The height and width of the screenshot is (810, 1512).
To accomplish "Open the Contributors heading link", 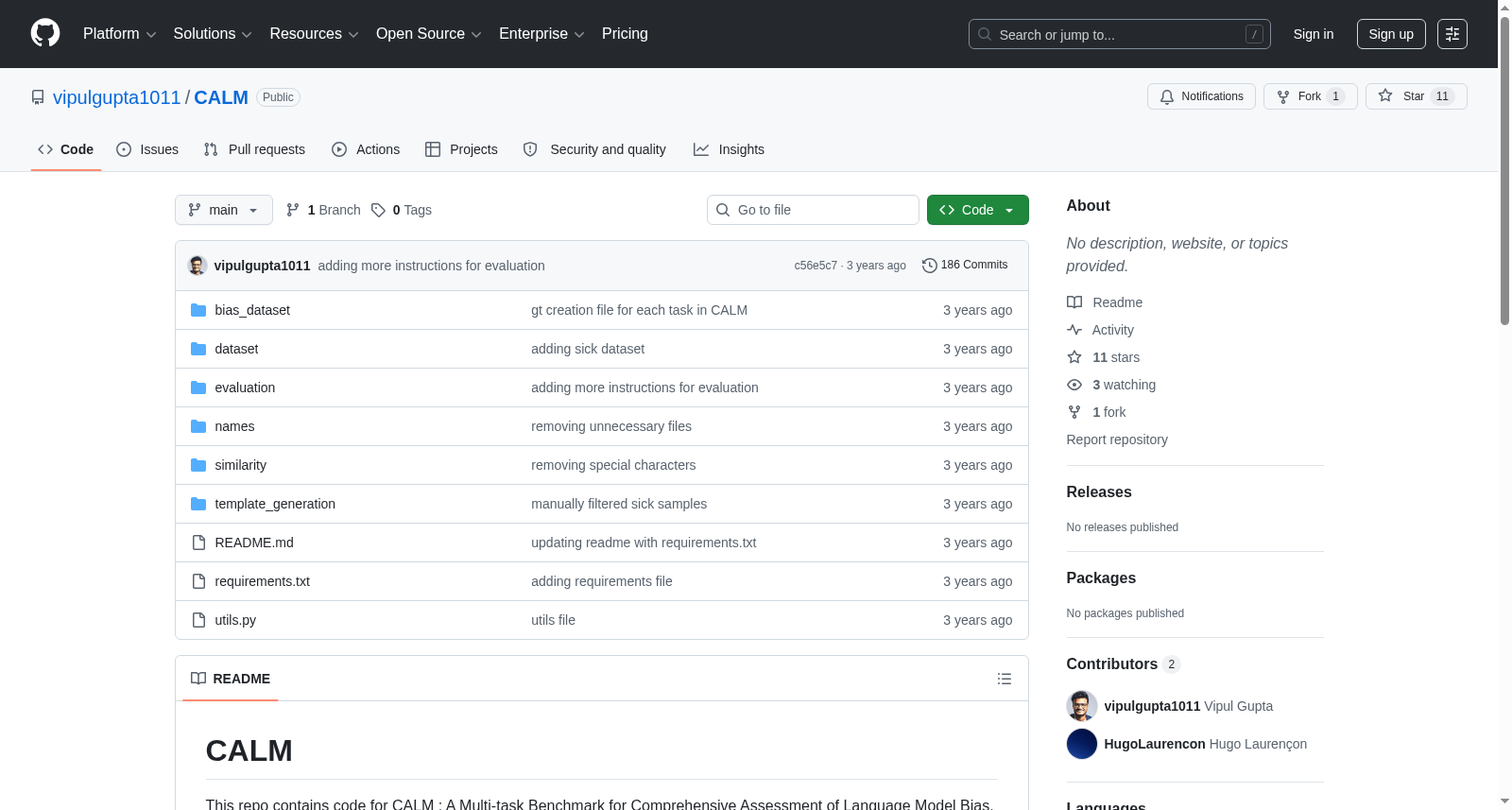I will coord(1124,664).
